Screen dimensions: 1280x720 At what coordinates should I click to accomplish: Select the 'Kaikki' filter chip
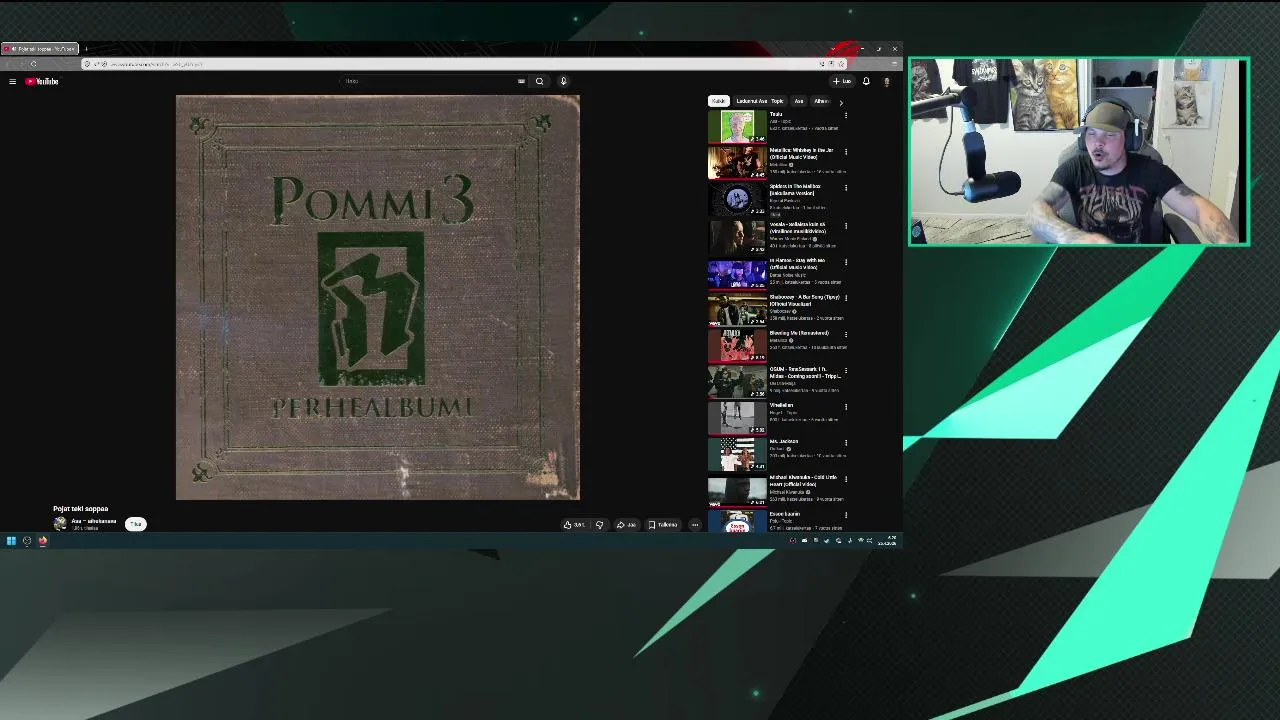point(718,101)
